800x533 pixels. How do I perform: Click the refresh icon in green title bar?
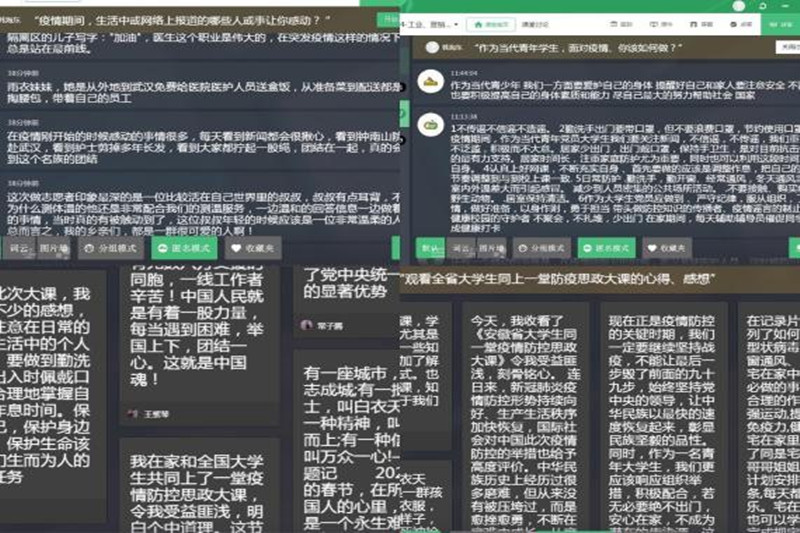763,6
